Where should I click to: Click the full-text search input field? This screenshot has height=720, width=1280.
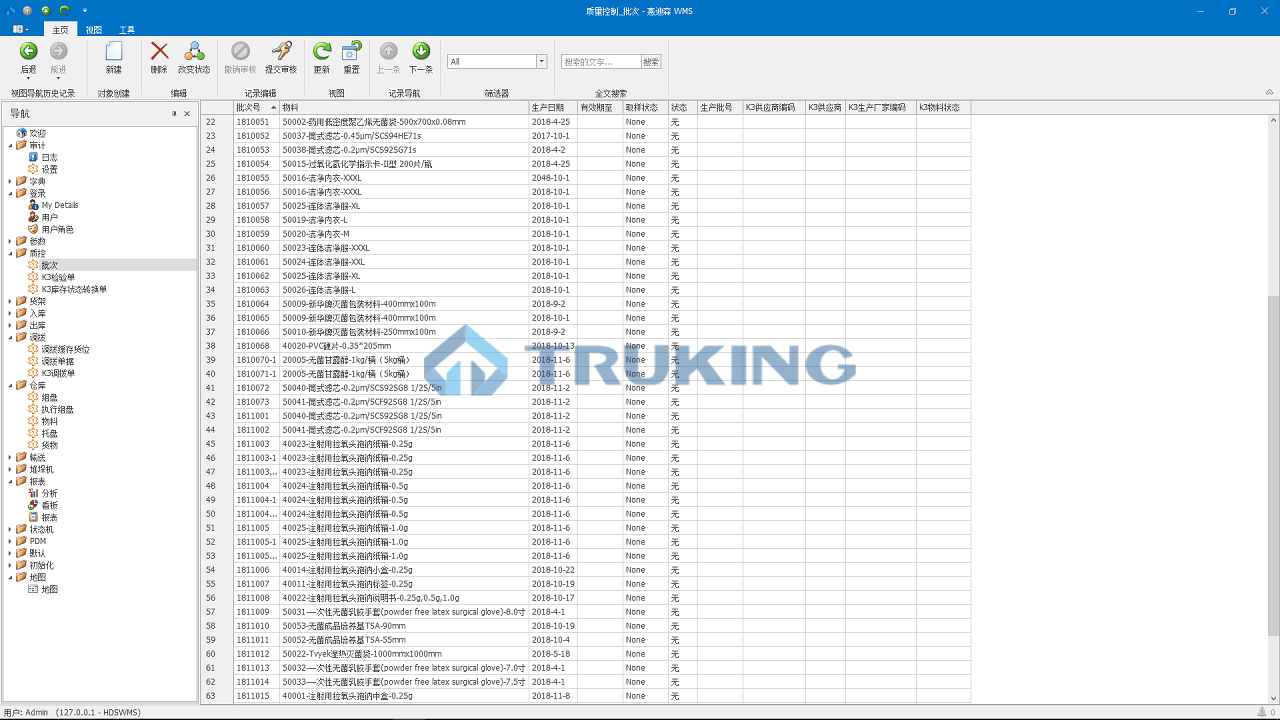click(600, 62)
